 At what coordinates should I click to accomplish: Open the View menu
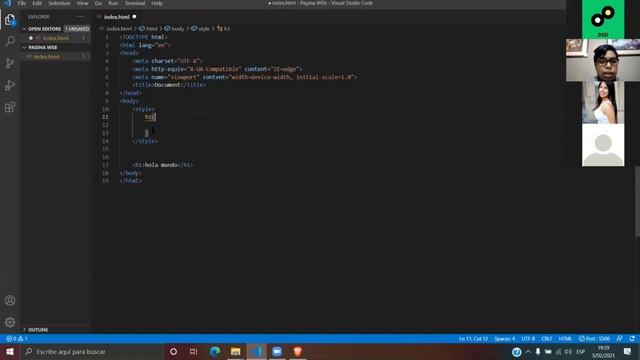[x=82, y=3]
